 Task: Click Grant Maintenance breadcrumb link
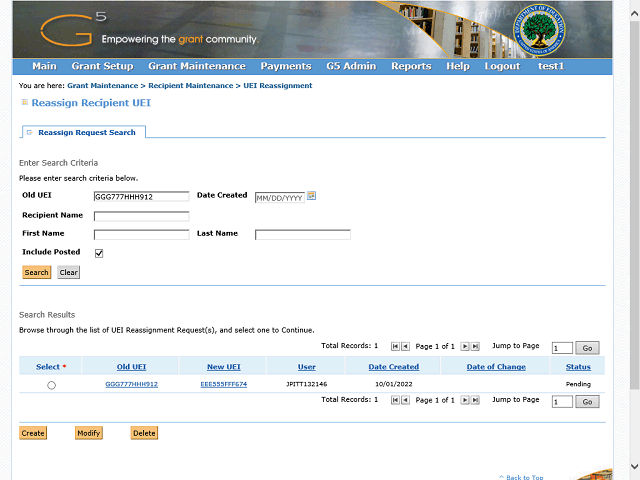103,86
